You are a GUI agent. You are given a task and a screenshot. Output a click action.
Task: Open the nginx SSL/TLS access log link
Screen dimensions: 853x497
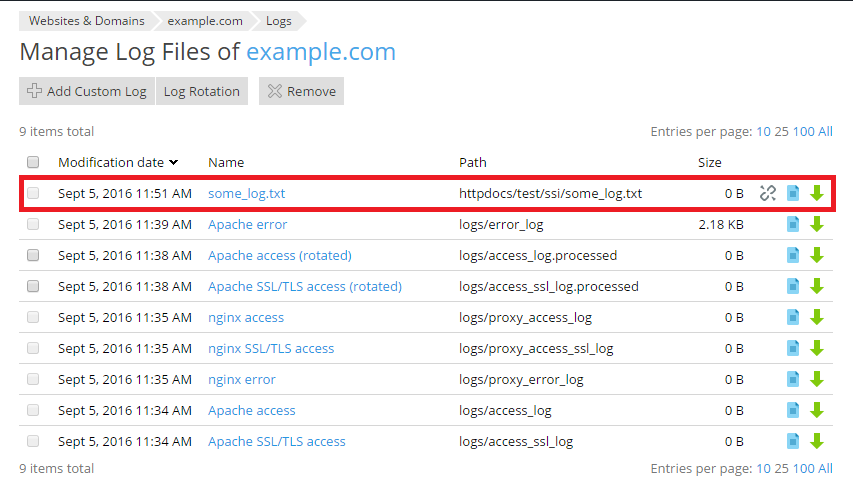coord(271,348)
